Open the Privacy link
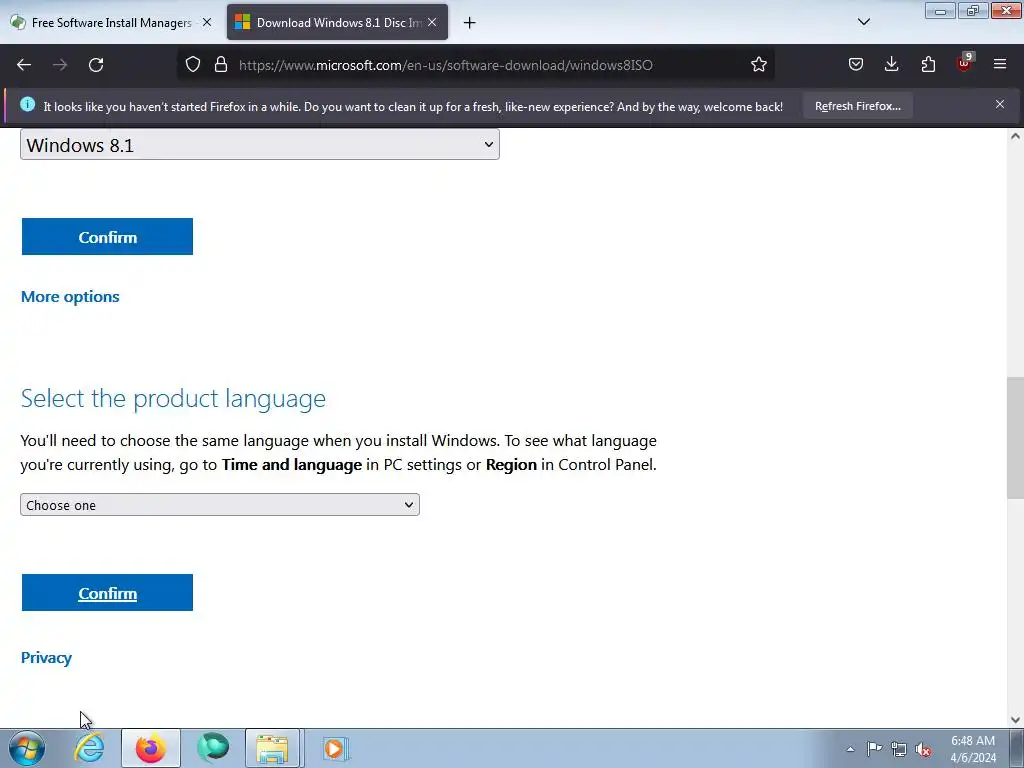 46,658
